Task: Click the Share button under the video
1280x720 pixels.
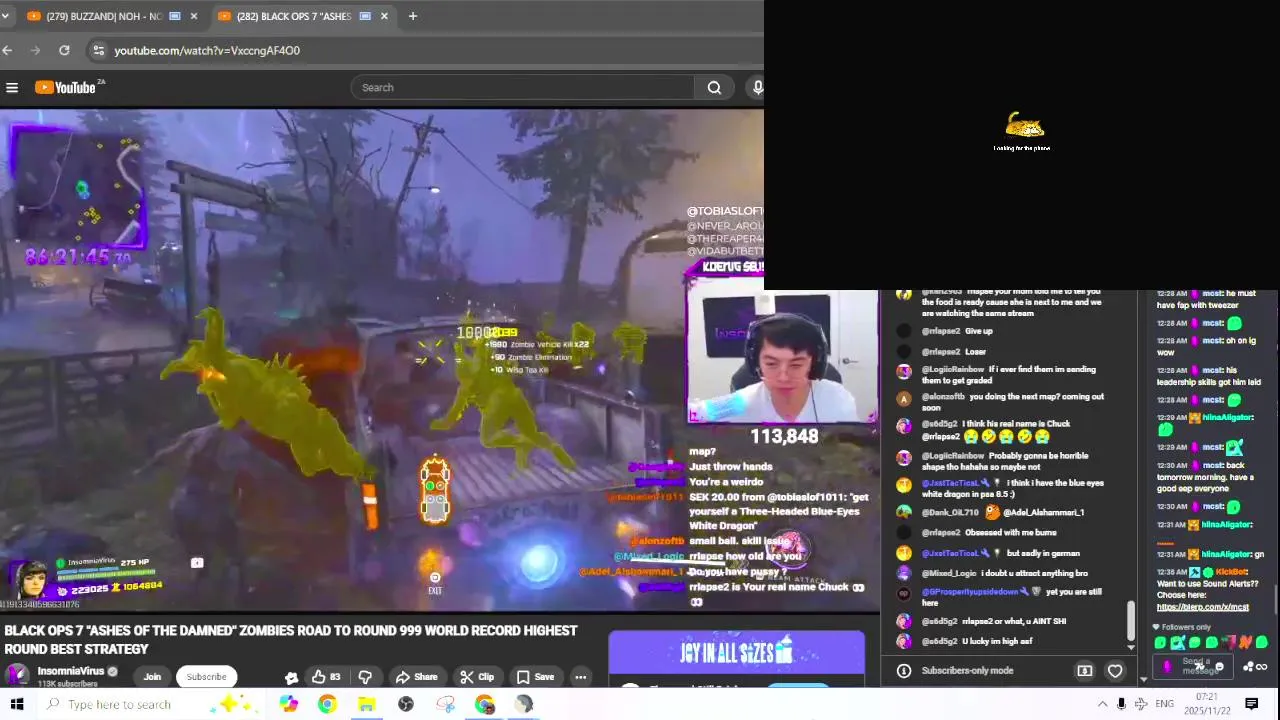Action: pyautogui.click(x=416, y=677)
